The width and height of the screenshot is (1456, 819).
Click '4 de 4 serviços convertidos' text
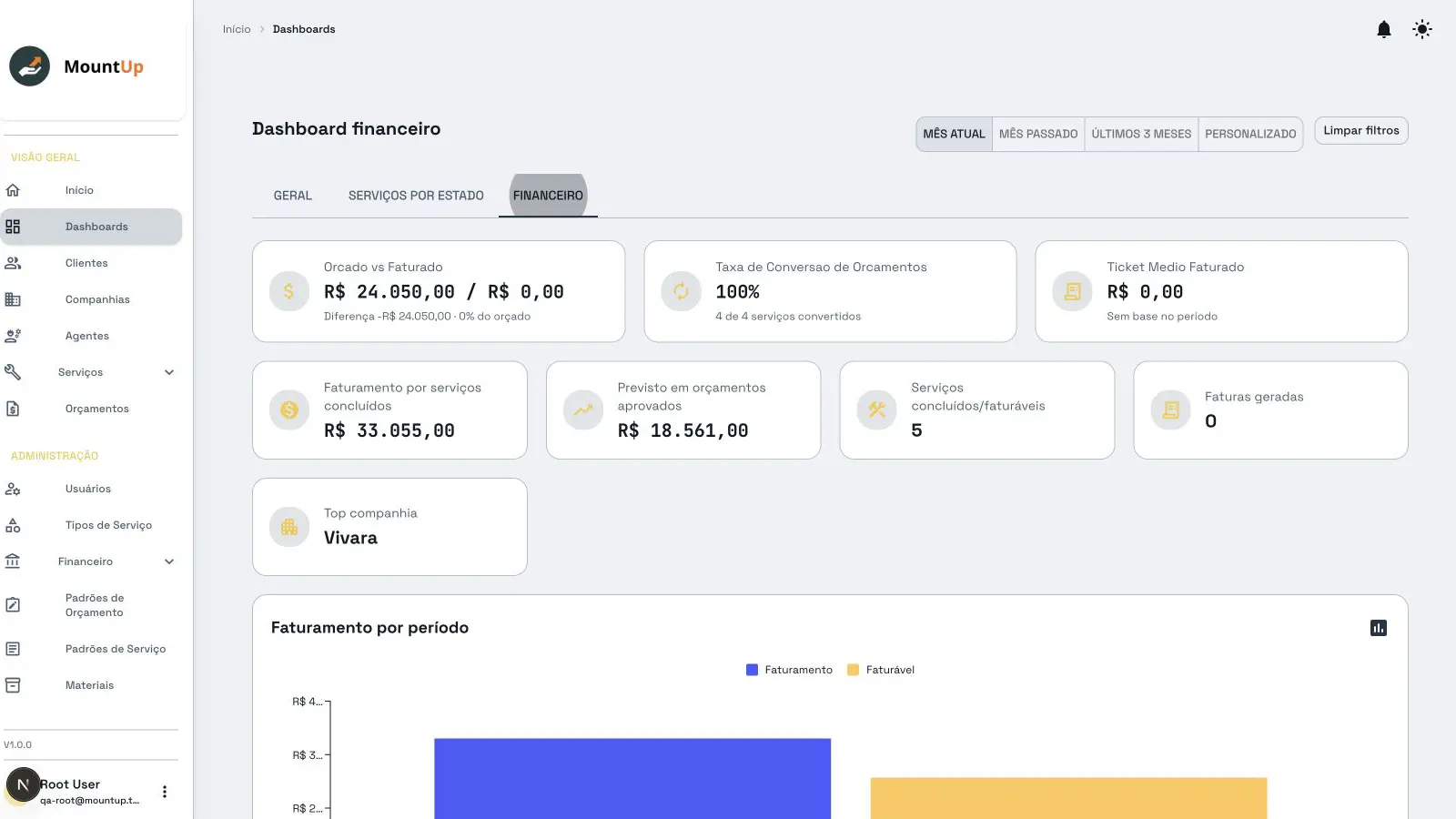tap(788, 317)
